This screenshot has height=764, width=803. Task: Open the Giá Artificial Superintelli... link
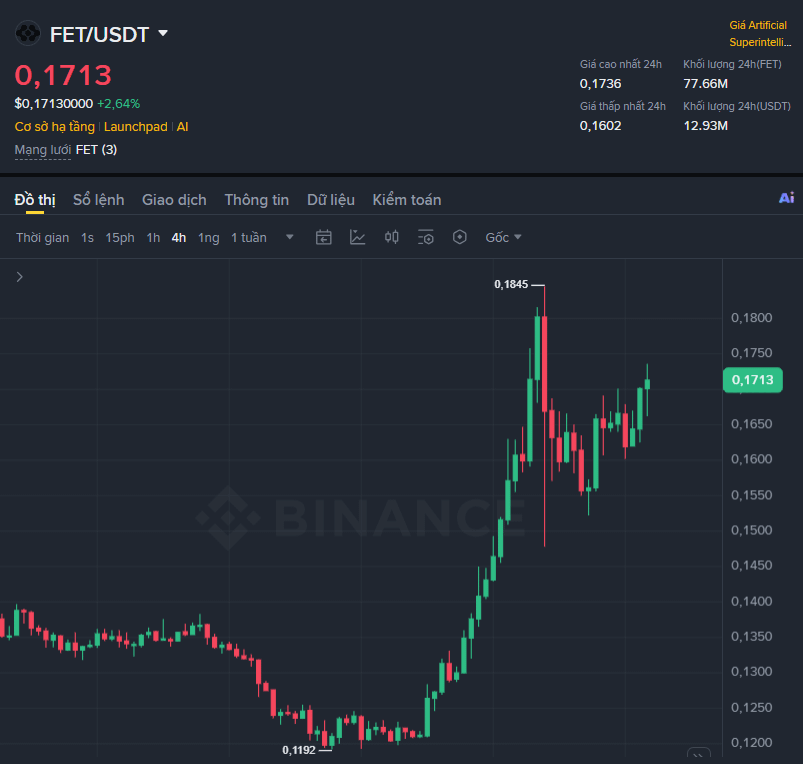coord(760,33)
